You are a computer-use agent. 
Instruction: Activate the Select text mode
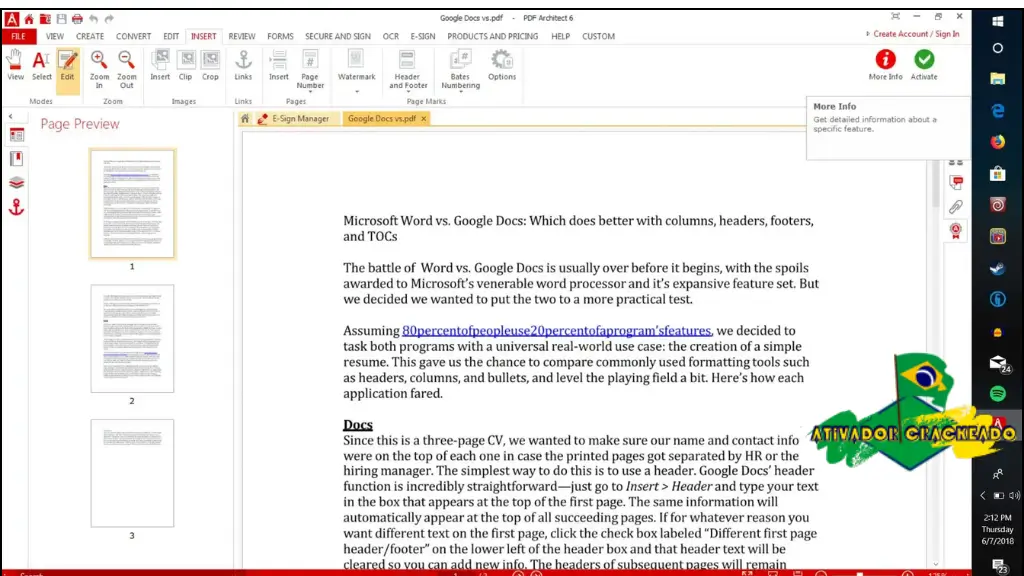pos(41,65)
